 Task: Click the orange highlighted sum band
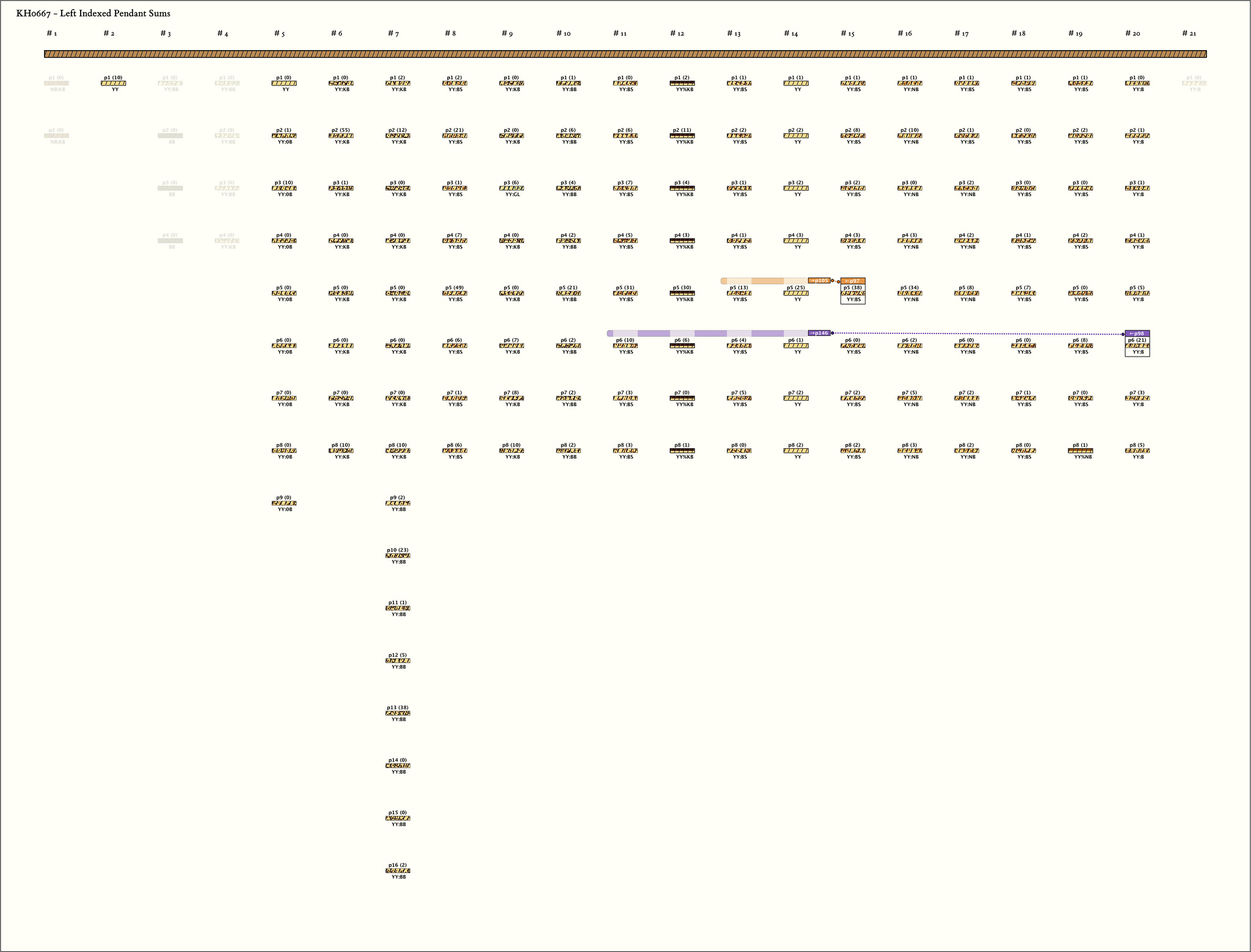click(764, 281)
